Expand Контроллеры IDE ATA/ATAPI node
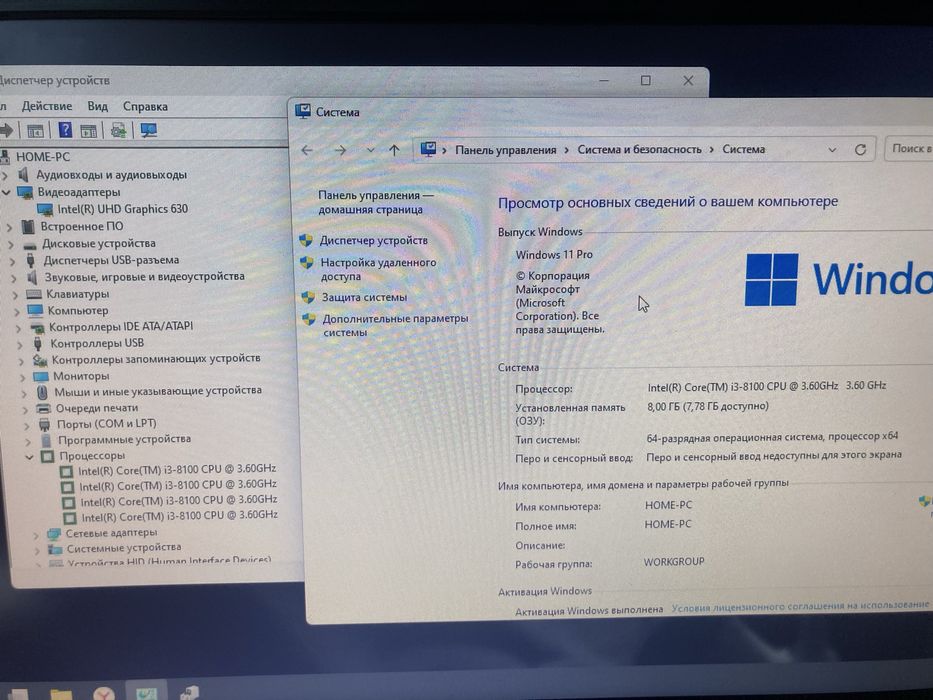 [x=18, y=327]
